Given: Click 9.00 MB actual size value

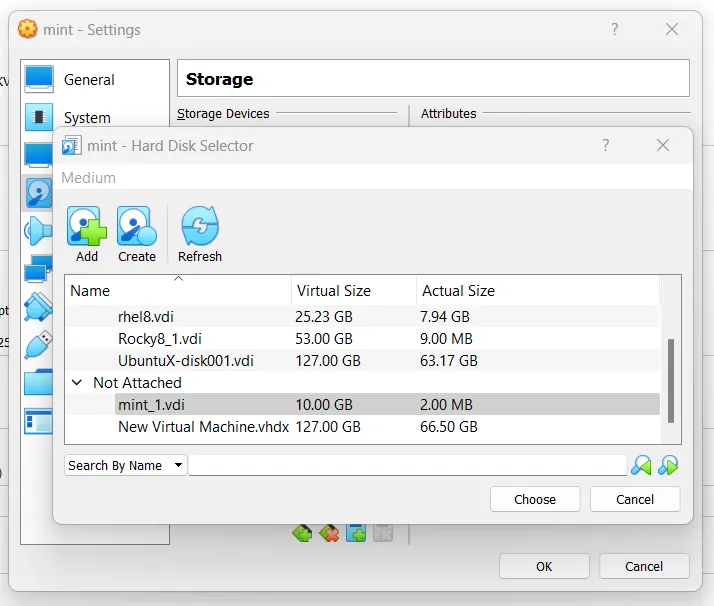Looking at the screenshot, I should pos(446,338).
